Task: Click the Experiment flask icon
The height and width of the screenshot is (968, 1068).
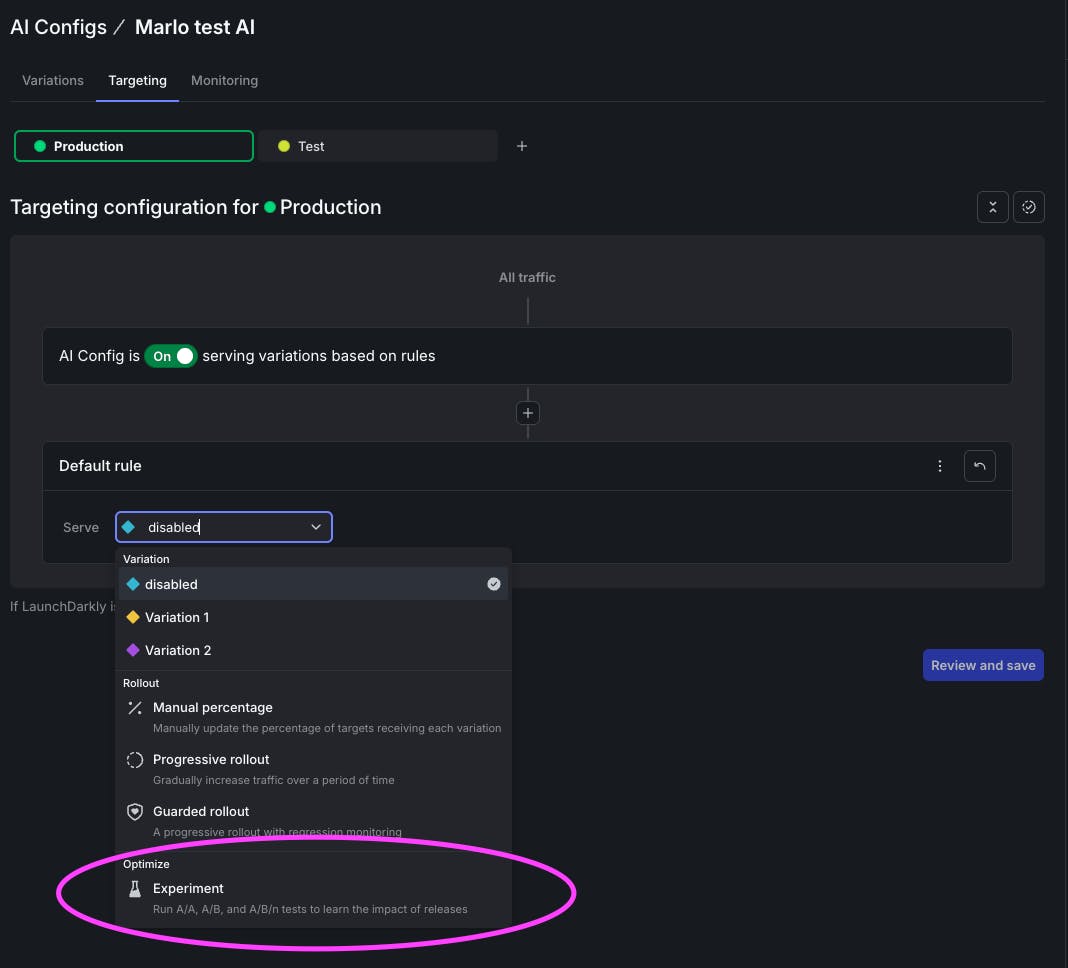Action: [135, 889]
